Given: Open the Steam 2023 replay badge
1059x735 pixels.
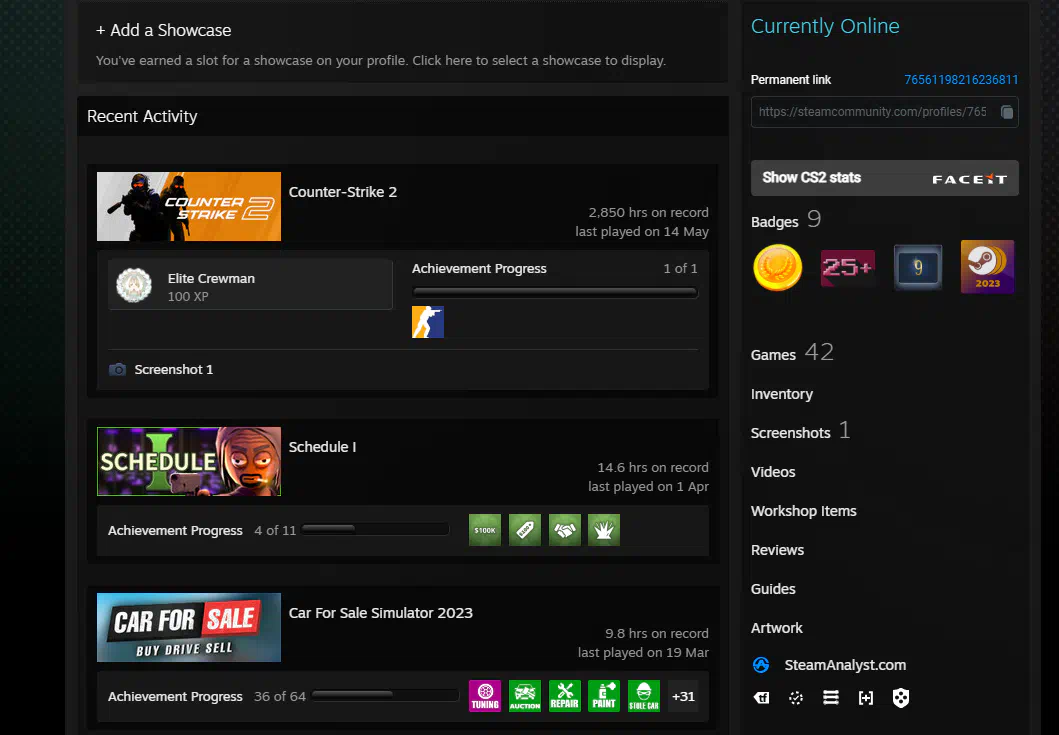Looking at the screenshot, I should pos(987,267).
